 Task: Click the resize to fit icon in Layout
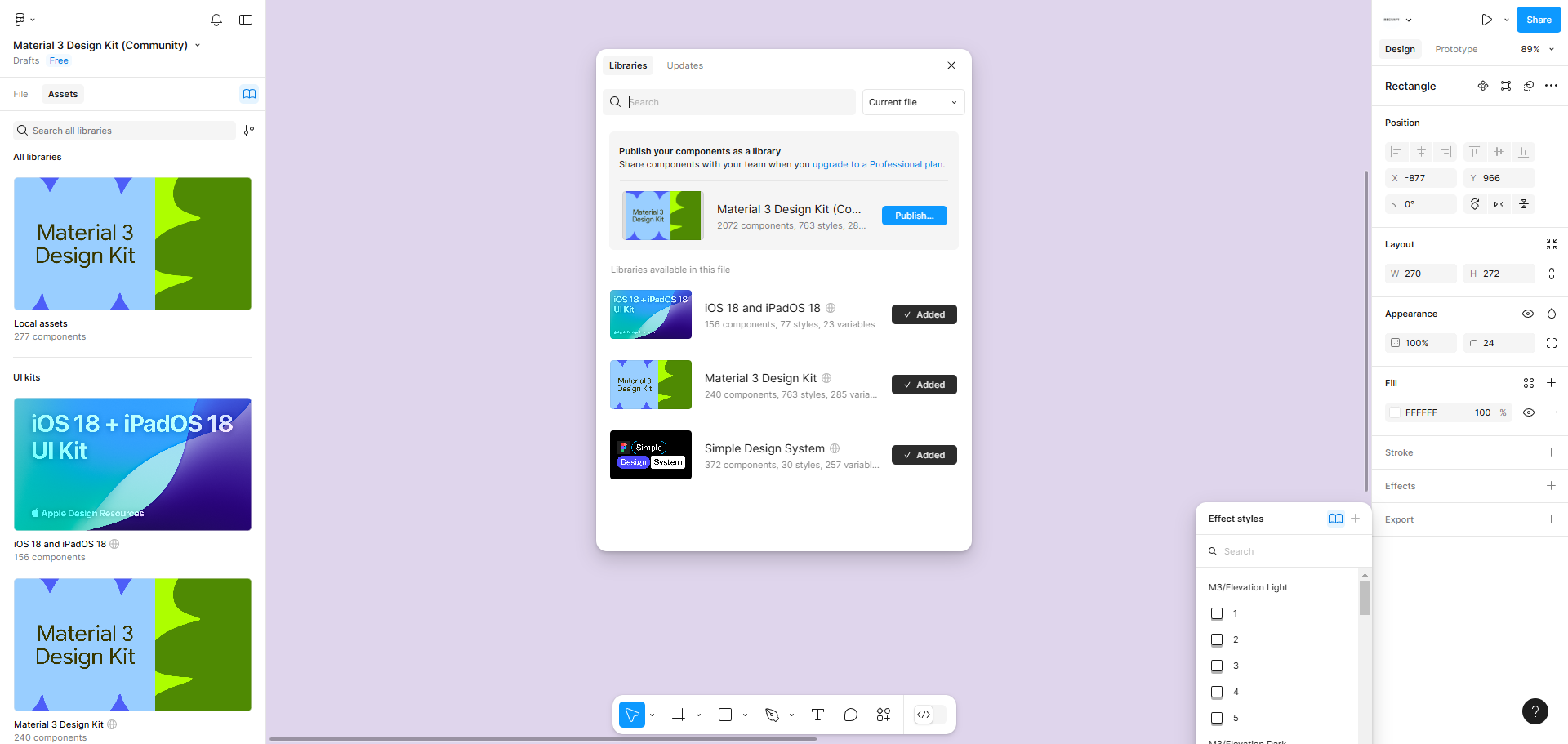coord(1552,244)
